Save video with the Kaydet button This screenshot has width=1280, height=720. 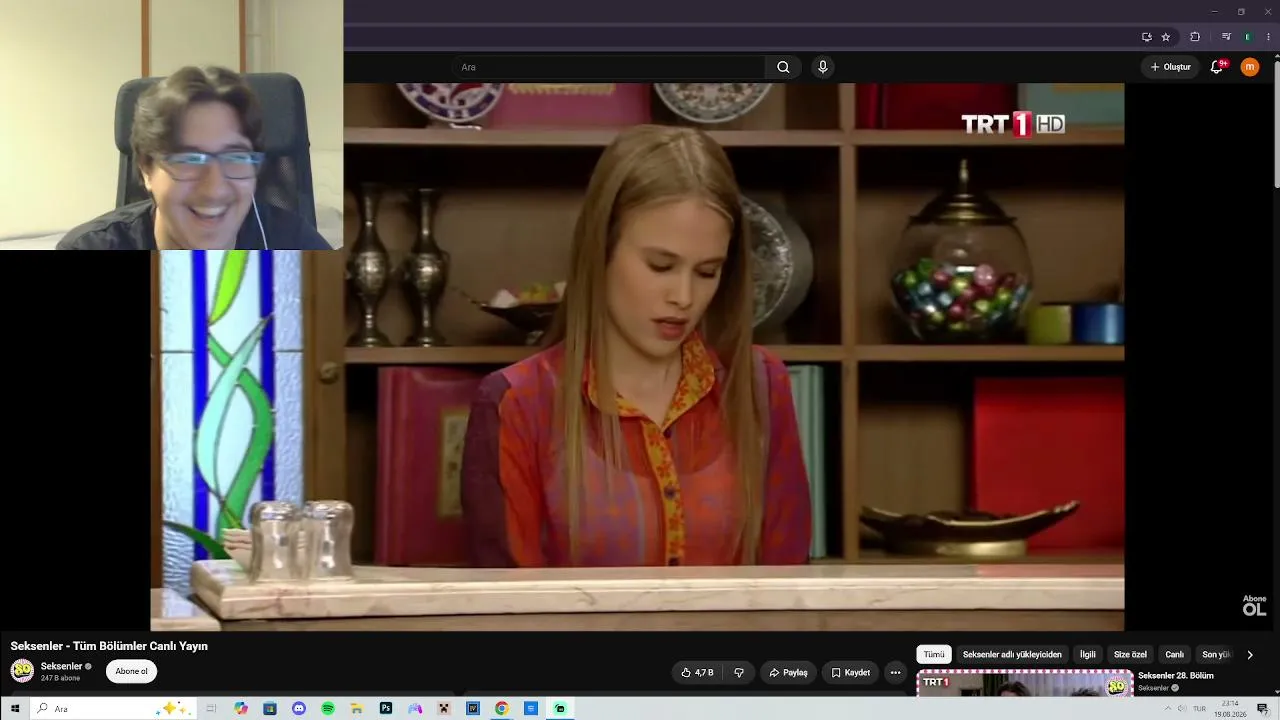(850, 673)
